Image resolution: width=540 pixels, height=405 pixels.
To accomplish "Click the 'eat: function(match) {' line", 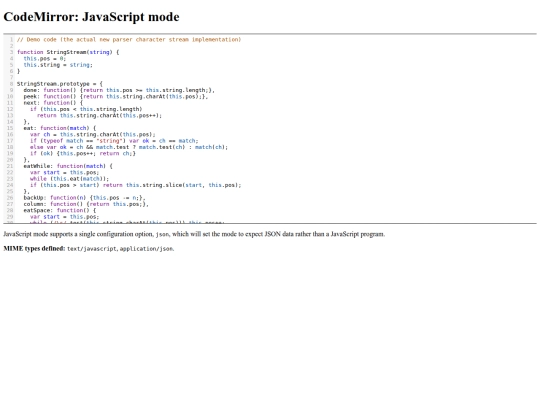I will tap(60, 128).
